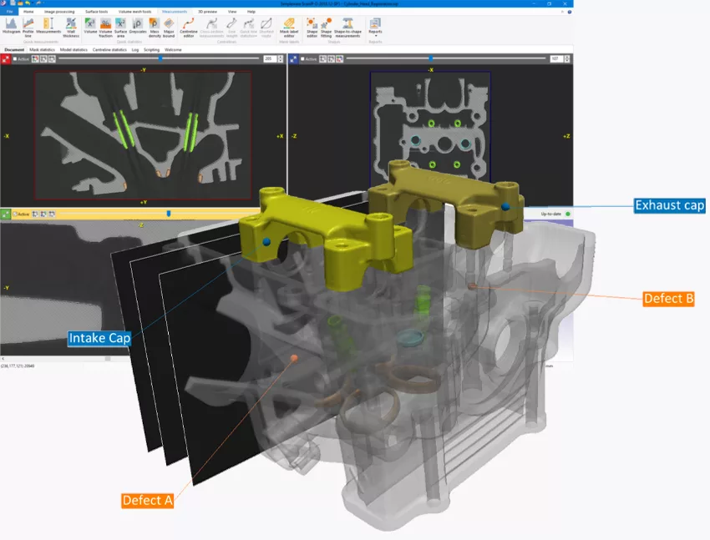Click the top-left view slice slider
The image size is (710, 540).
(160, 59)
